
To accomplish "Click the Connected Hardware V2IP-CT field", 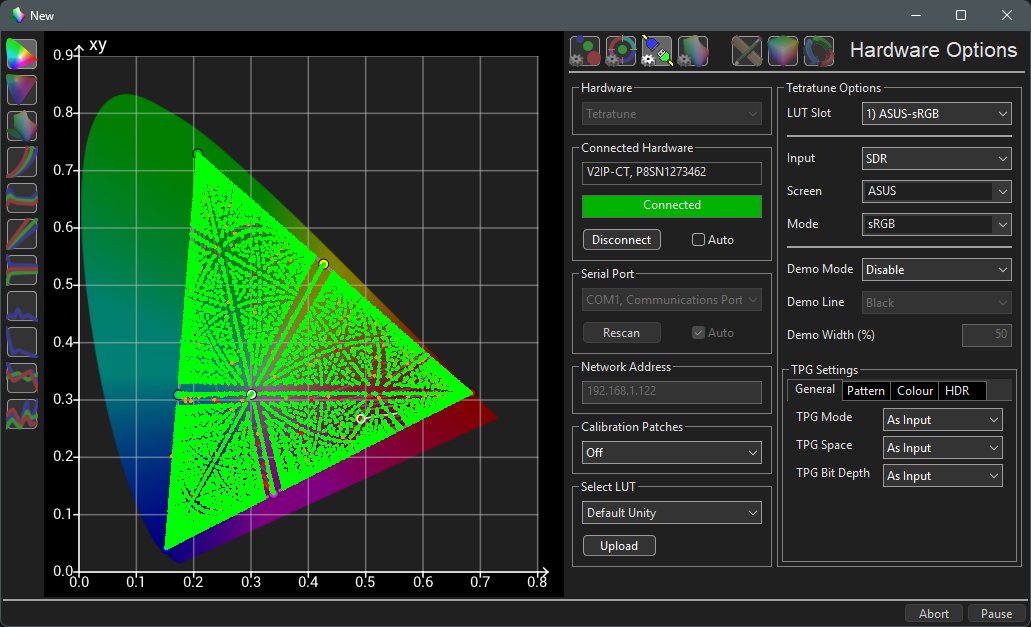I will 671,173.
